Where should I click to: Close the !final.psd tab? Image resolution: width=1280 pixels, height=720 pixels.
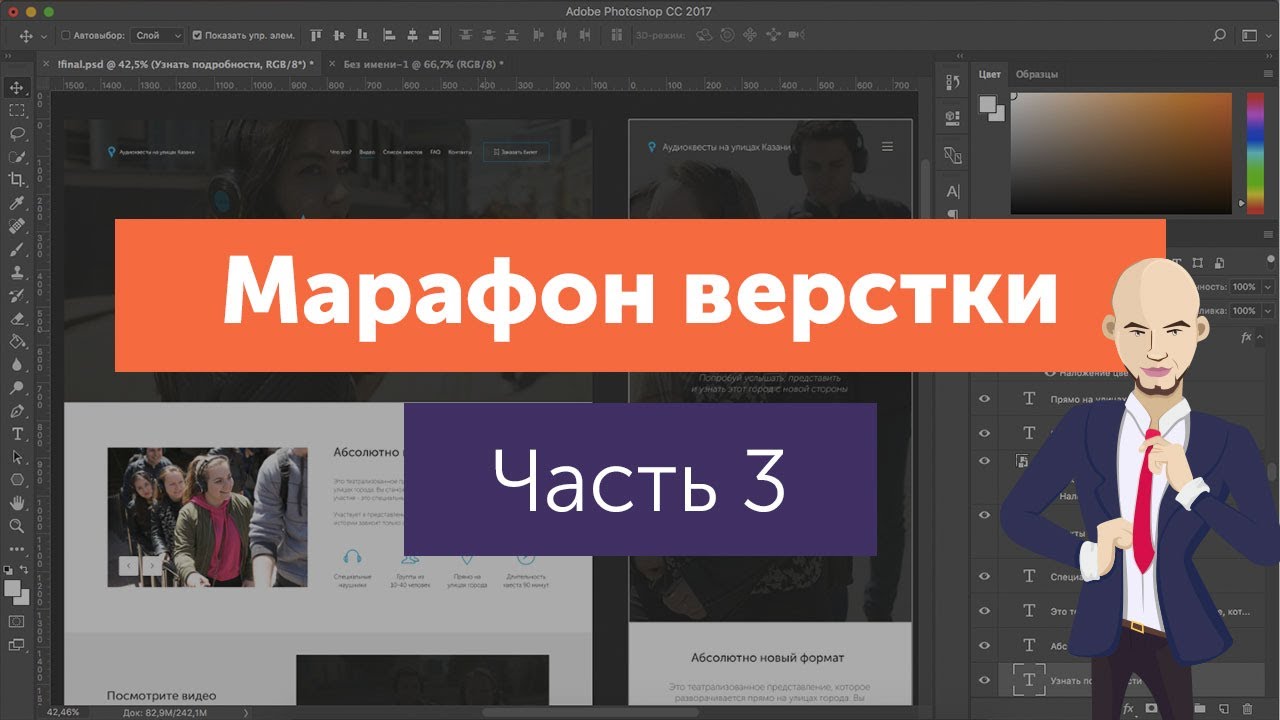click(x=46, y=64)
